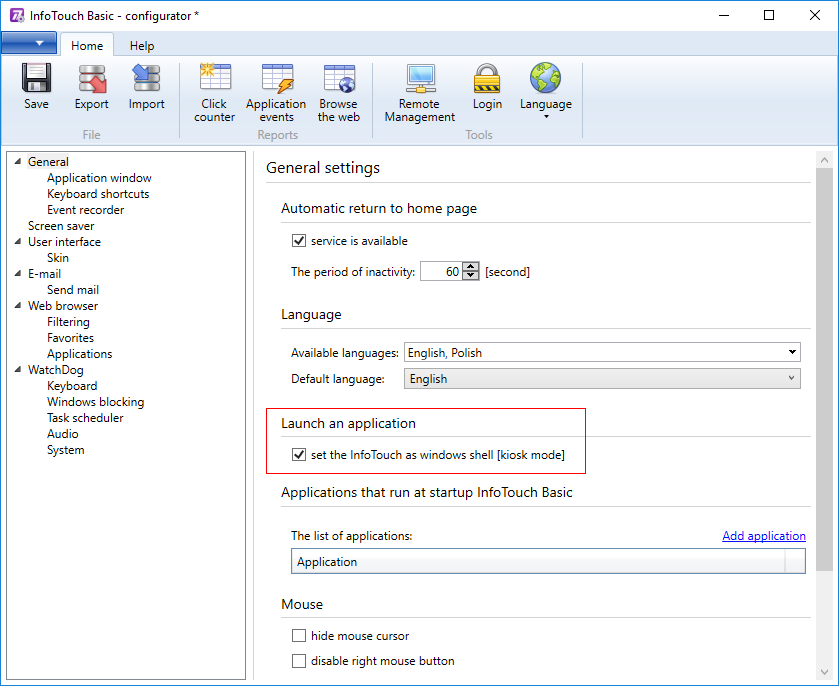
Task: Select Screen saver in tree
Action: coord(61,226)
